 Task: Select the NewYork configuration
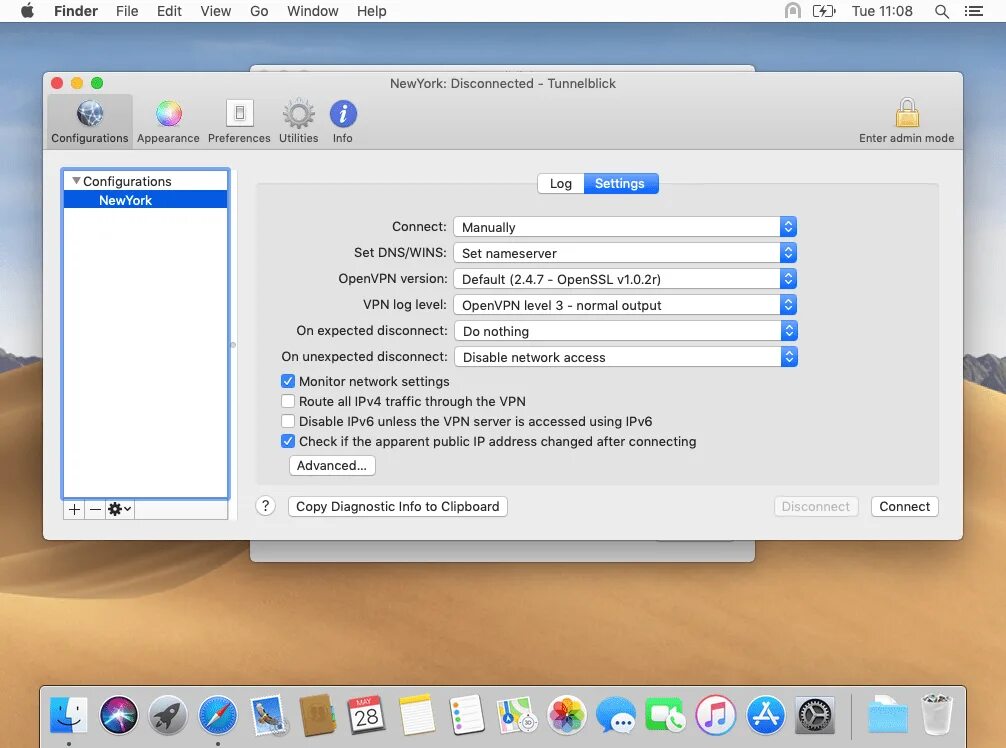(x=145, y=200)
